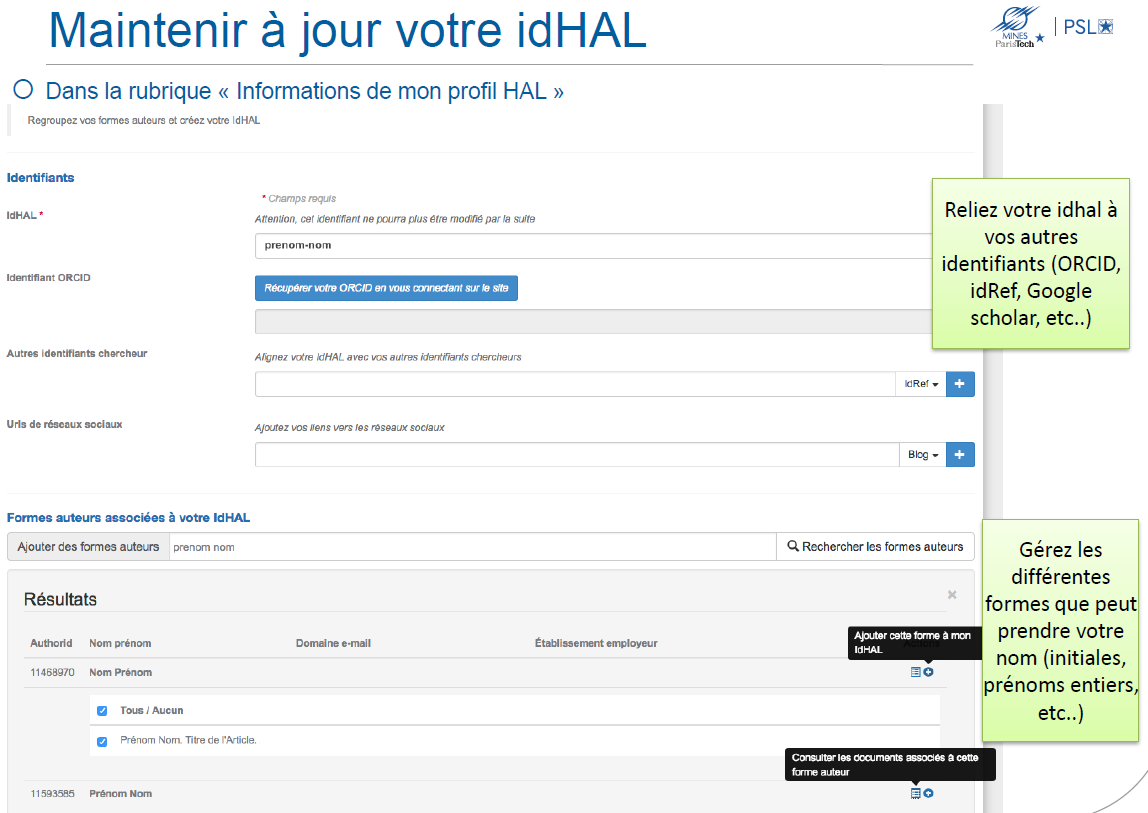This screenshot has width=1148, height=813.
Task: Click the Résultats heading
Action: pyautogui.click(x=60, y=599)
